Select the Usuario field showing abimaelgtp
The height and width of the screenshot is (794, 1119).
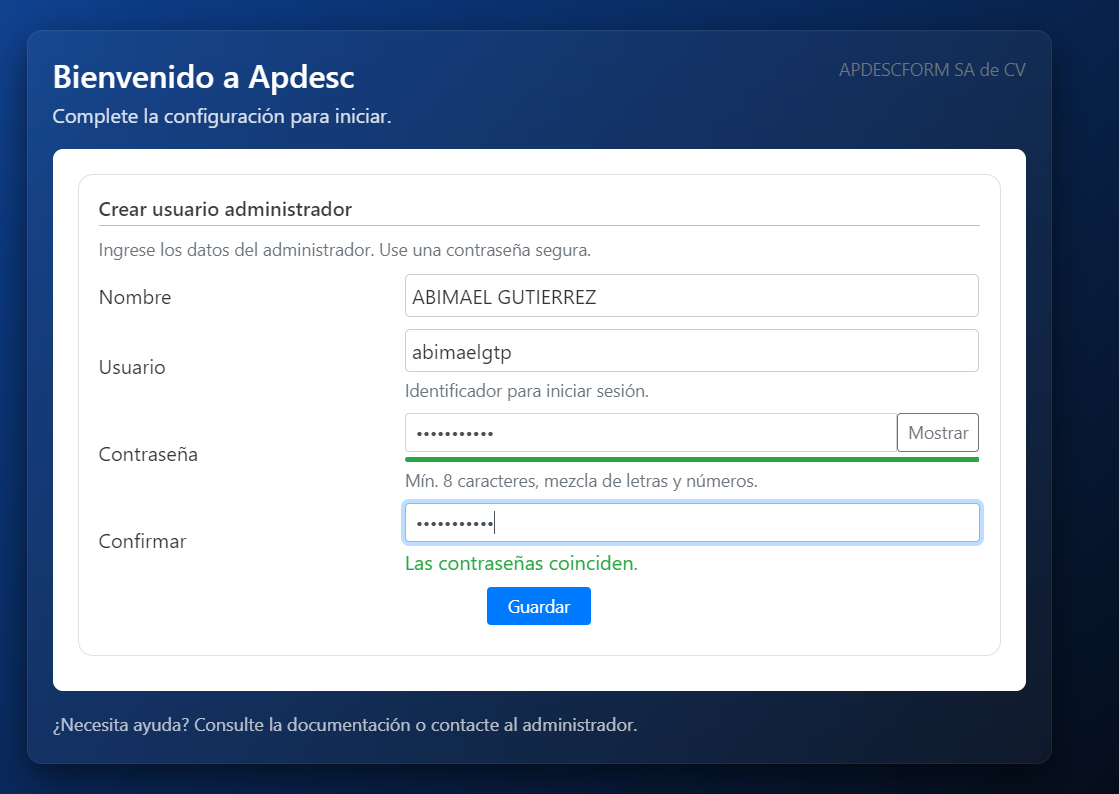691,350
